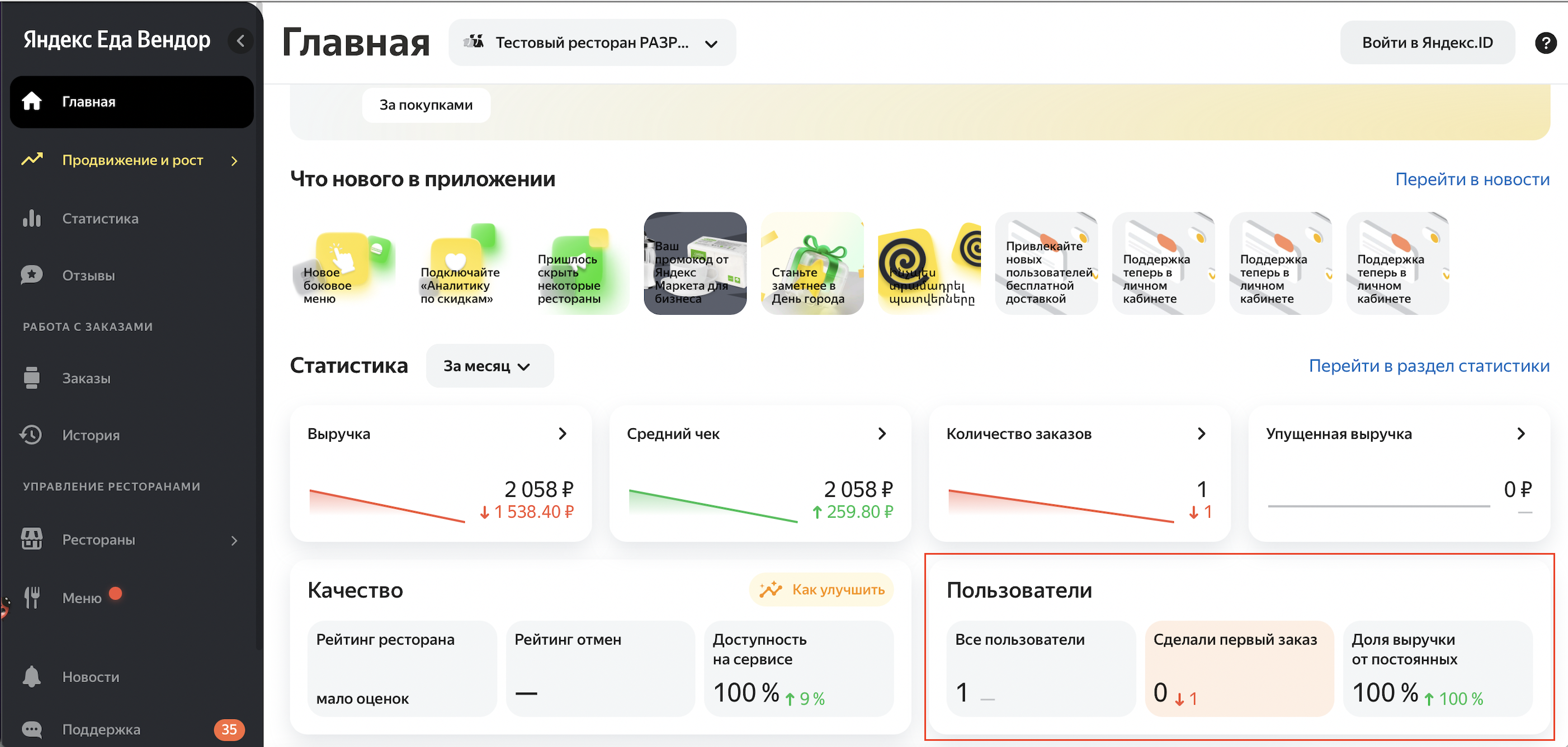
Task: Open the yellow spiral news card
Action: [929, 263]
